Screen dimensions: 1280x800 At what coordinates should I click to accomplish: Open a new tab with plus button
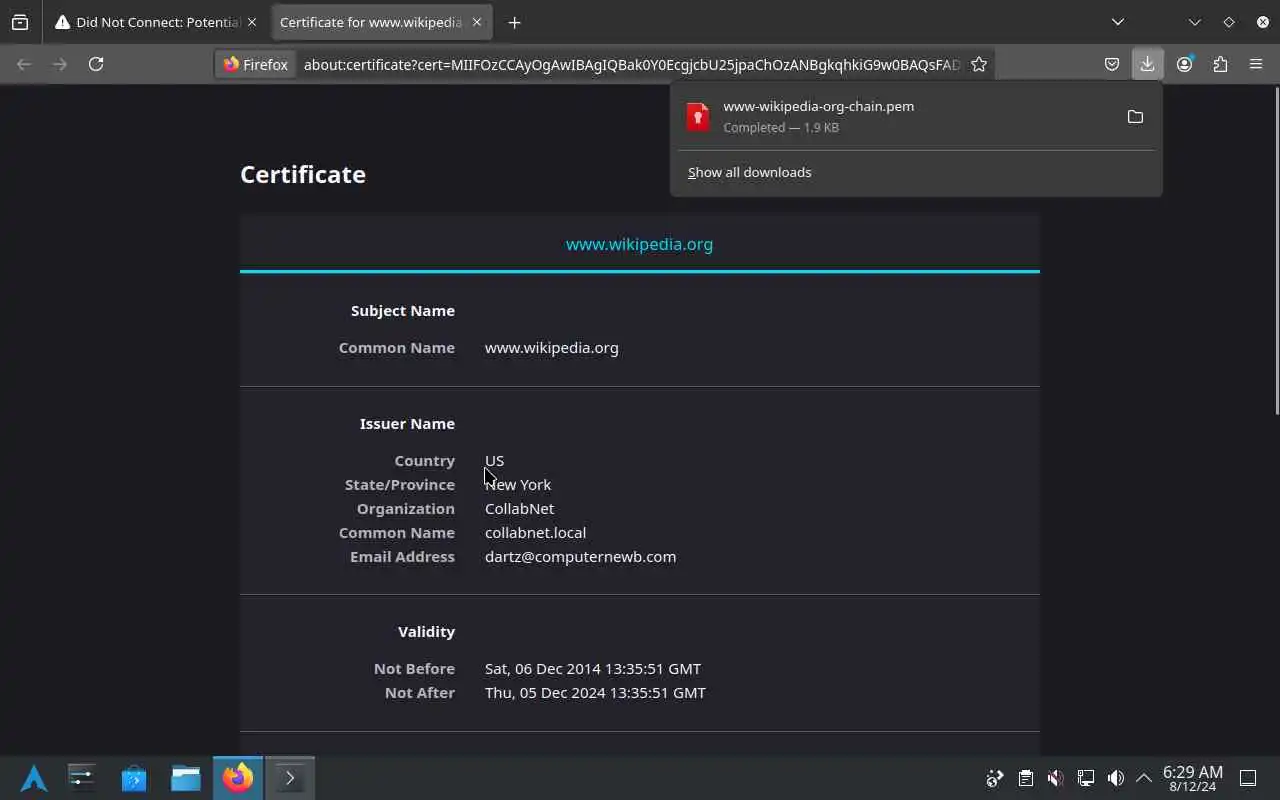(514, 22)
